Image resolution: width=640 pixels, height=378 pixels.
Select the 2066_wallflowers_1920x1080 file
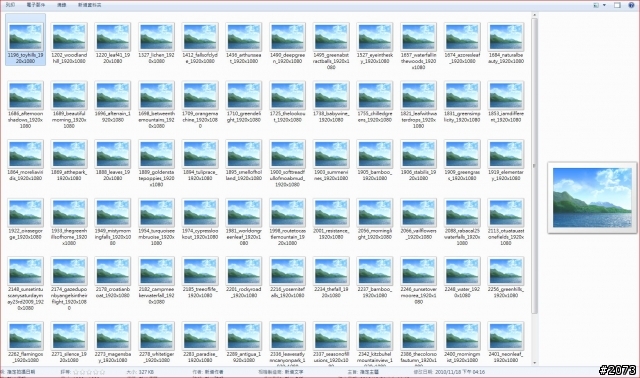point(418,219)
